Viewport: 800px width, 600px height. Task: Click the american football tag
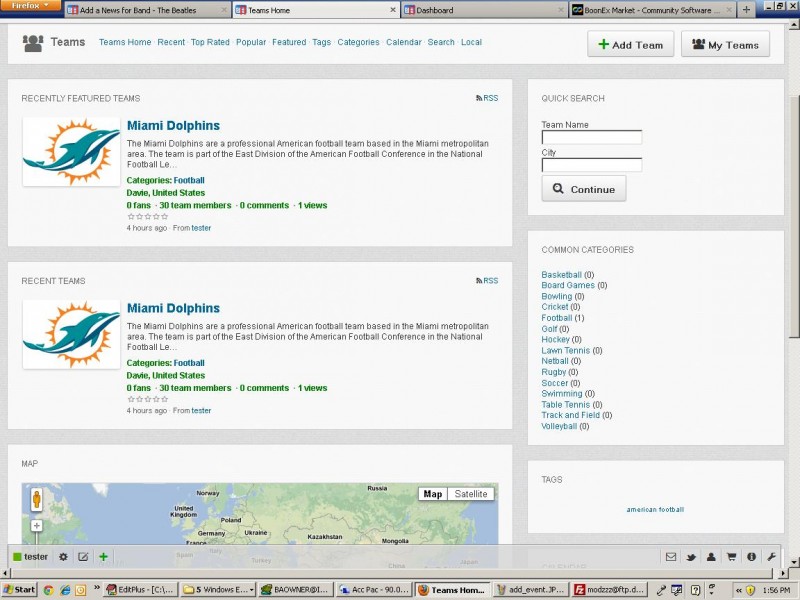(655, 509)
